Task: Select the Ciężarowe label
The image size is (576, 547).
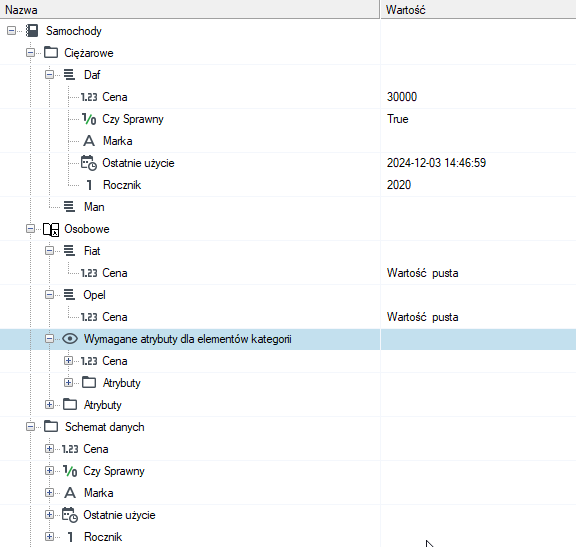Action: coord(89,53)
